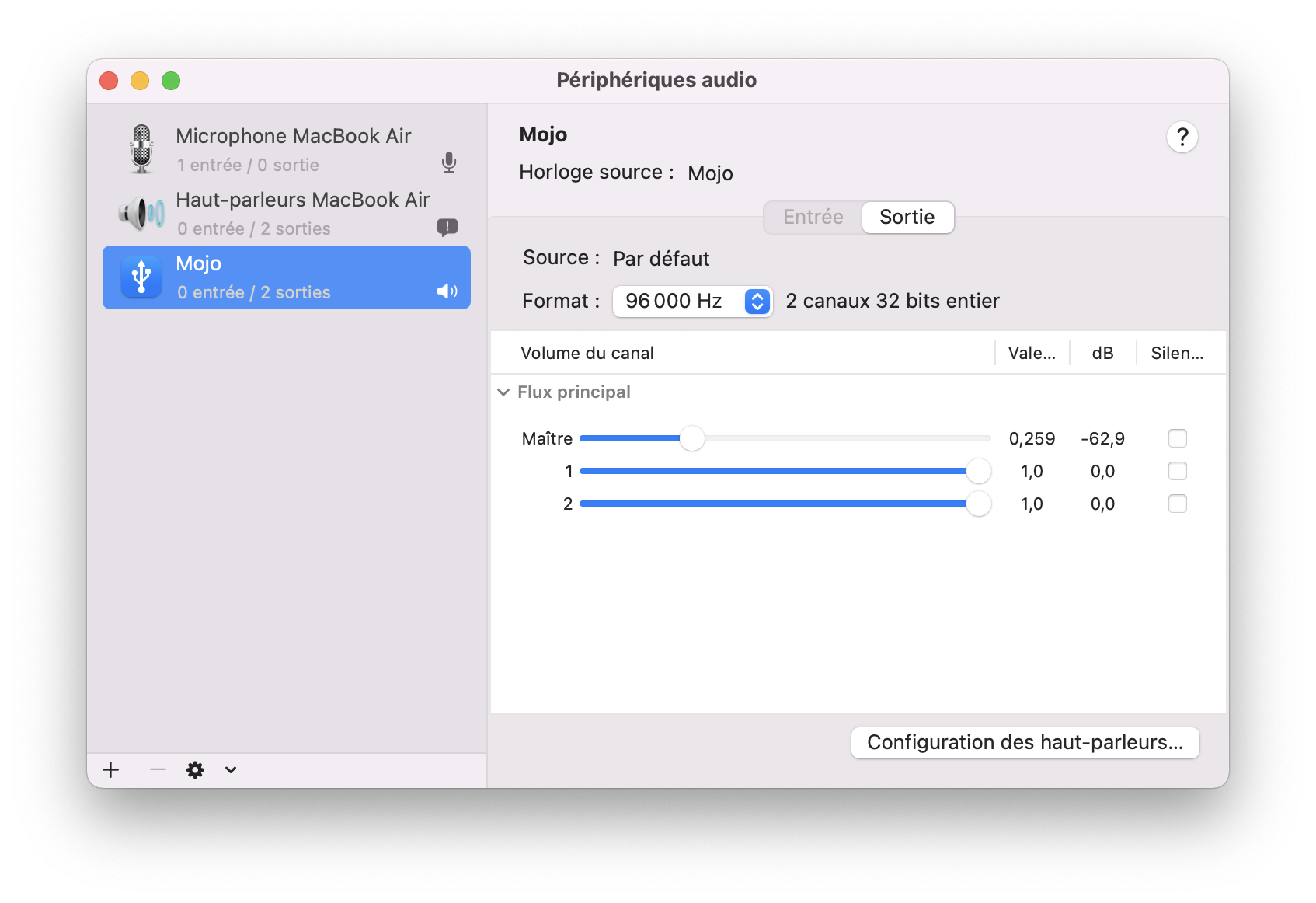Open the chevron menu beside the gear

tap(231, 770)
